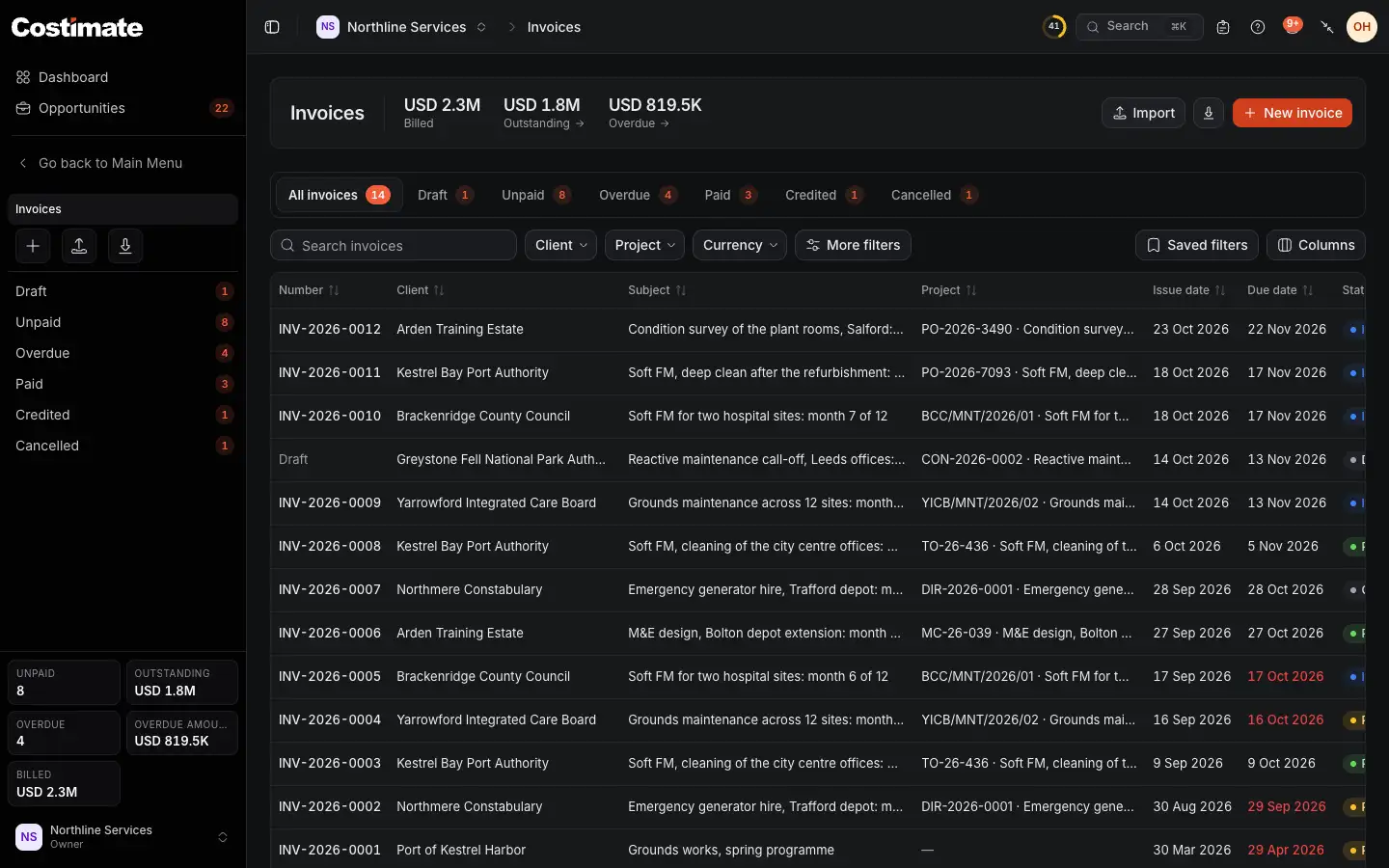Open the OH user avatar menu

coord(1362,27)
